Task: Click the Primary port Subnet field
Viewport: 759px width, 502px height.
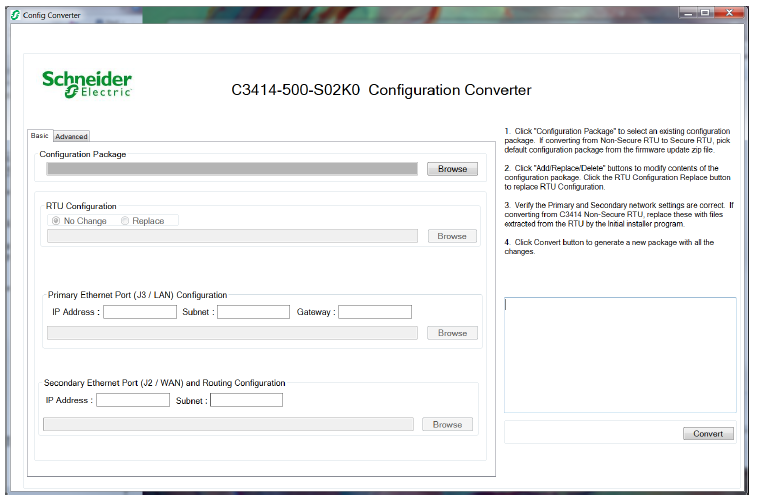Action: (254, 312)
